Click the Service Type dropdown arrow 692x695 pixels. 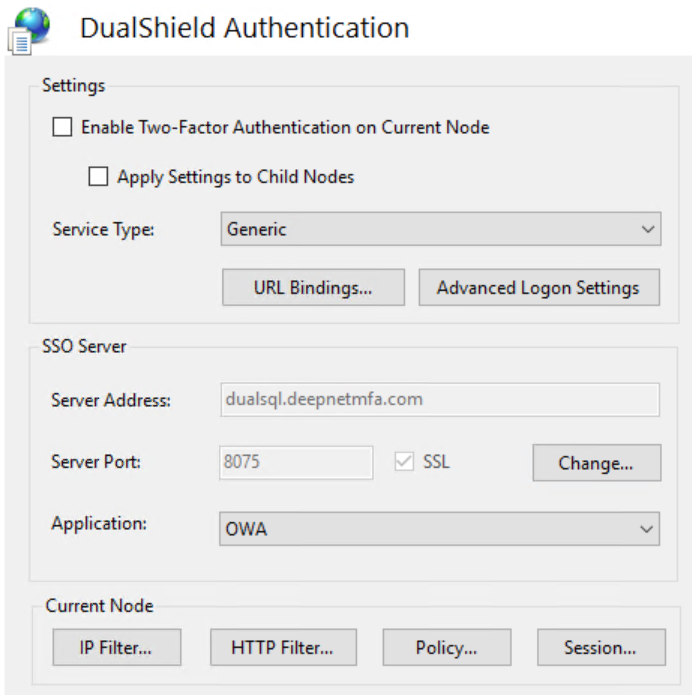(647, 229)
